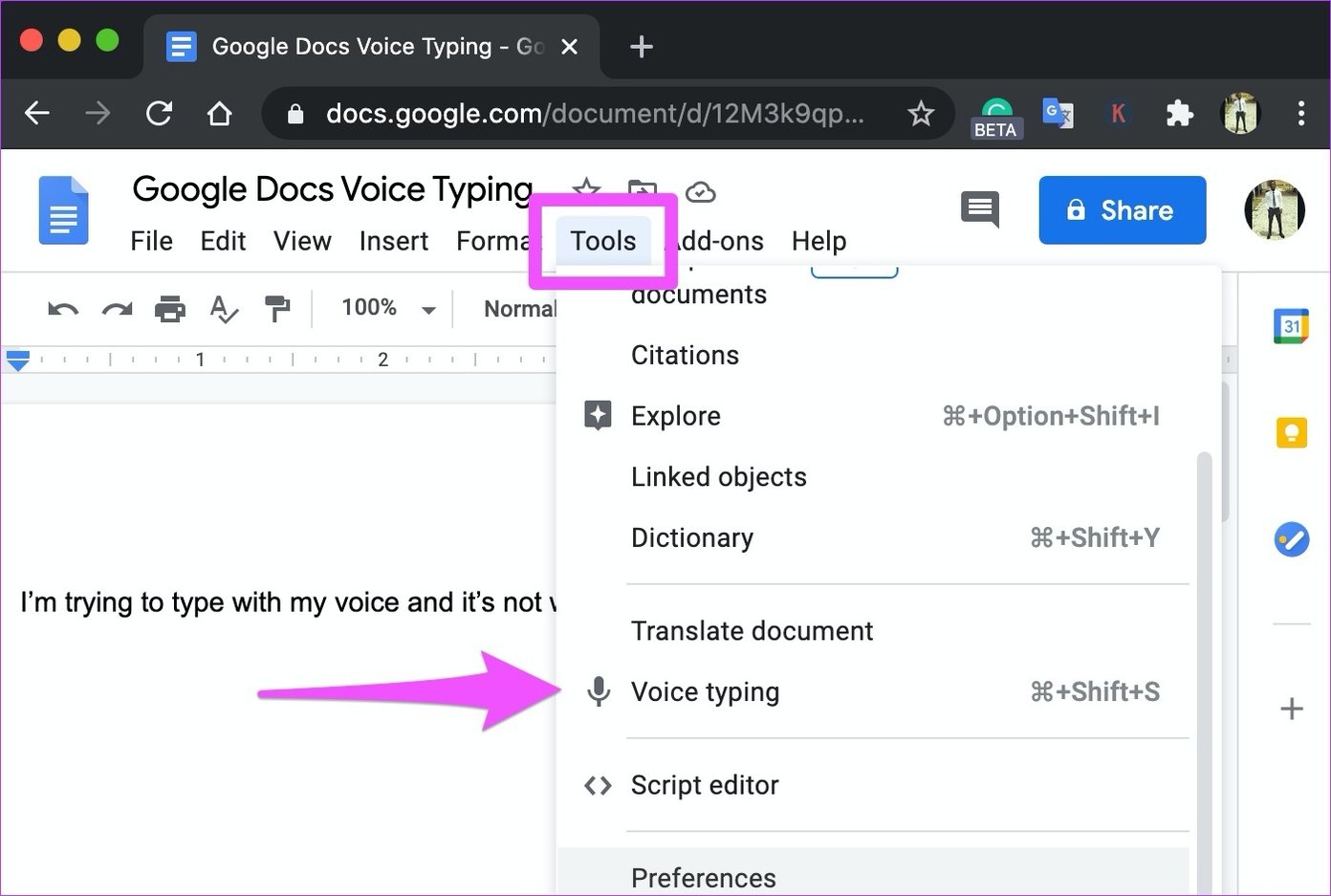1331x896 pixels.
Task: Click the blue Share button
Action: [x=1123, y=209]
